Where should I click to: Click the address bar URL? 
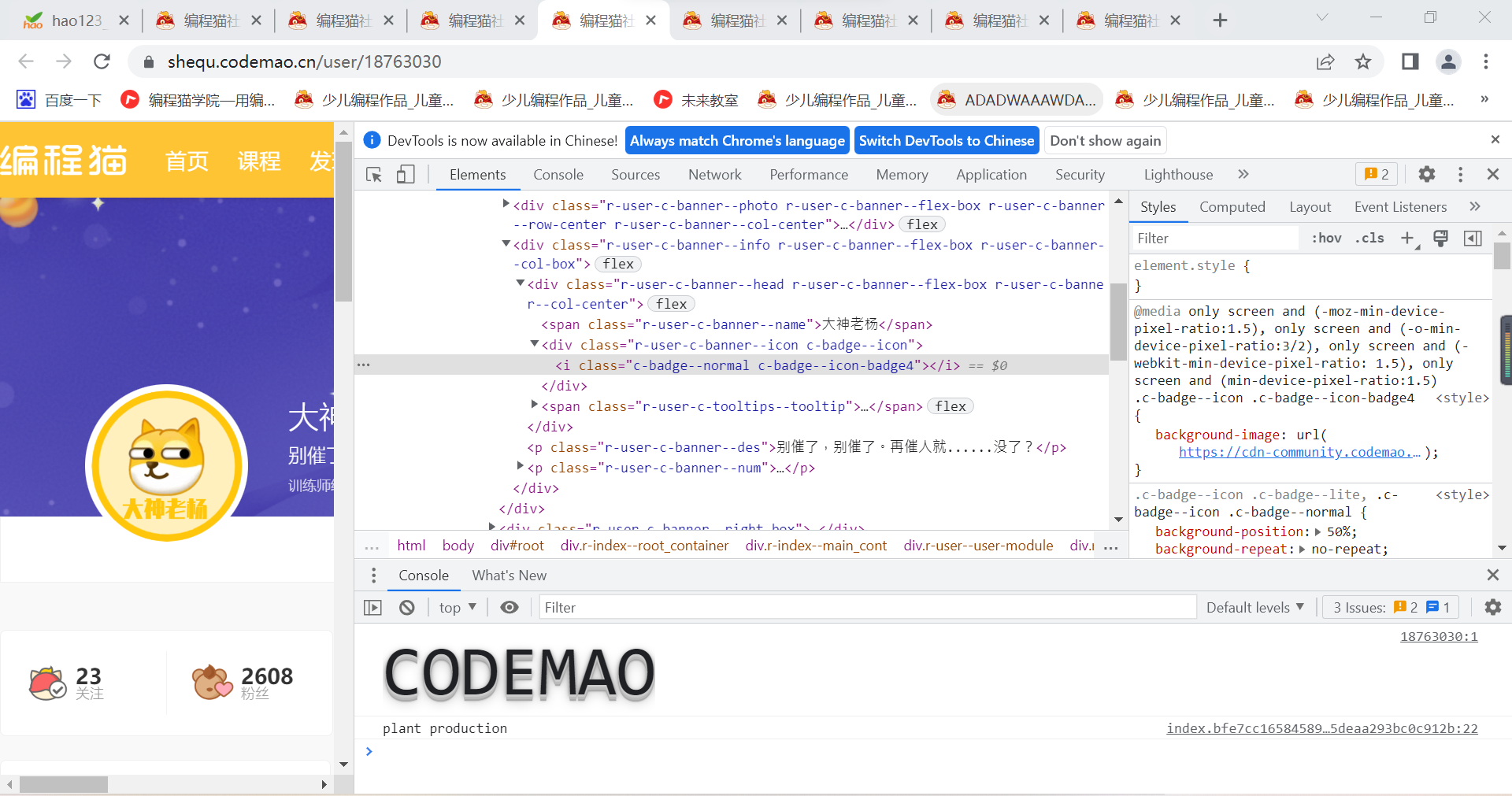[304, 61]
